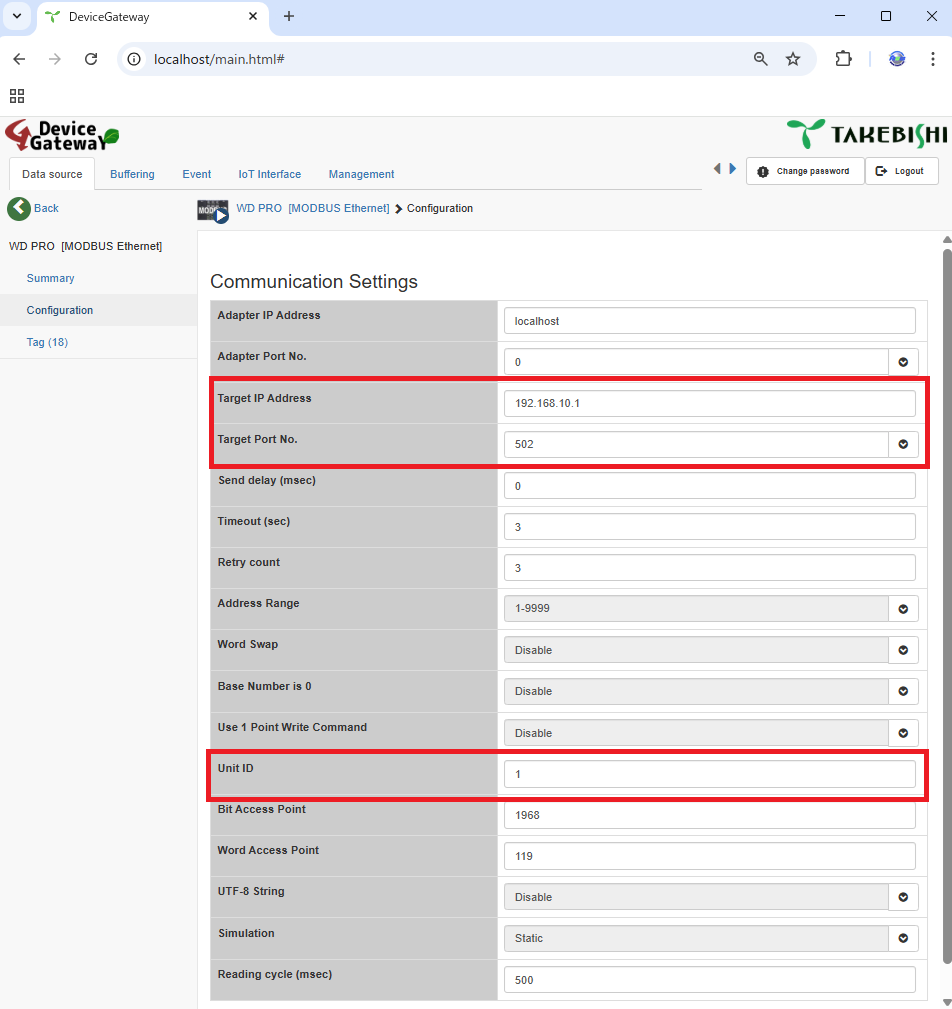Open the IoT Interface tab
Viewport: 952px width, 1009px height.
[x=269, y=174]
